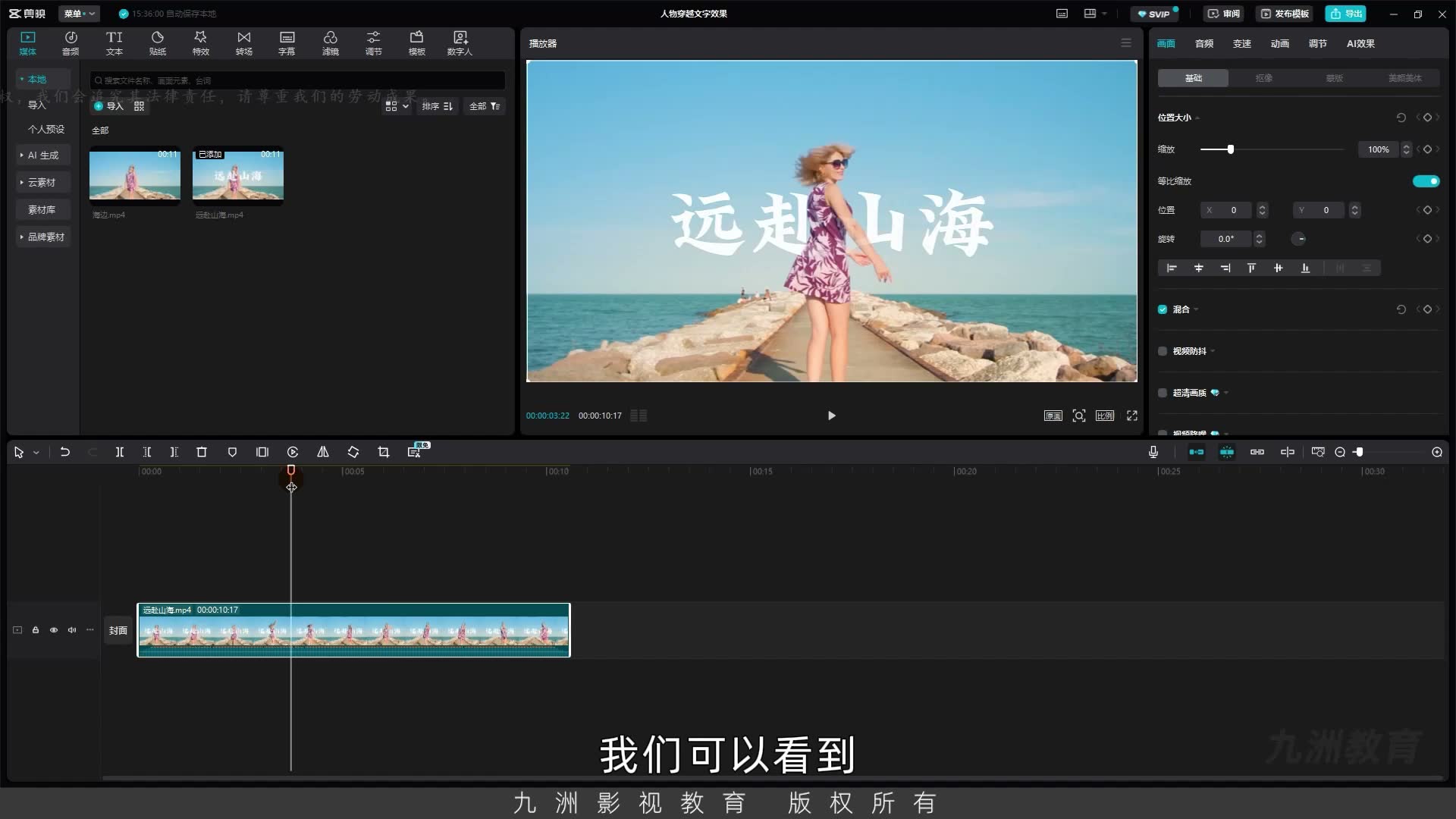1456x819 pixels.
Task: Expand the 品牌素材 section
Action: point(42,237)
